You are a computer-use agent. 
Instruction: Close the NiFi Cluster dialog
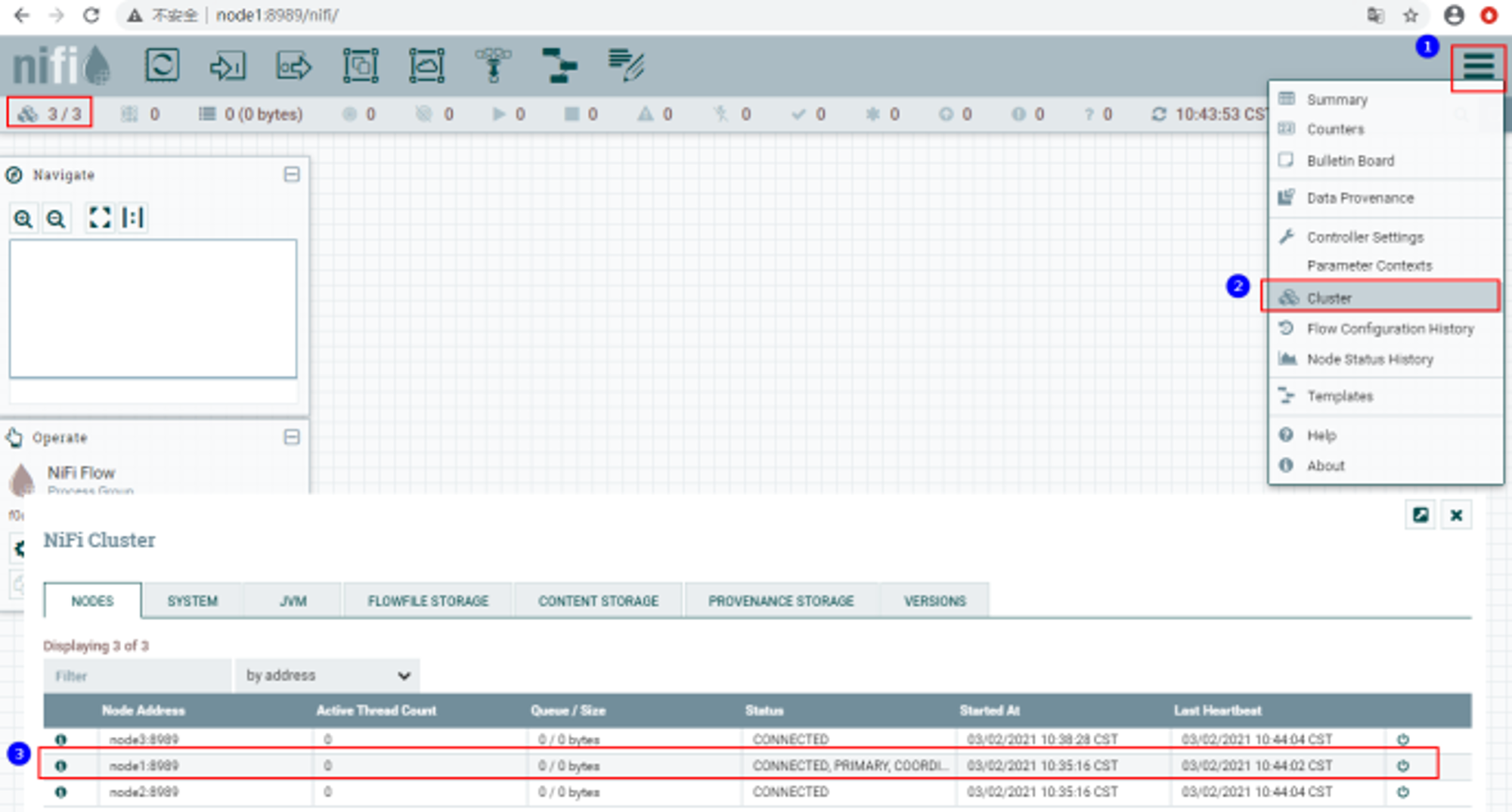[1456, 515]
